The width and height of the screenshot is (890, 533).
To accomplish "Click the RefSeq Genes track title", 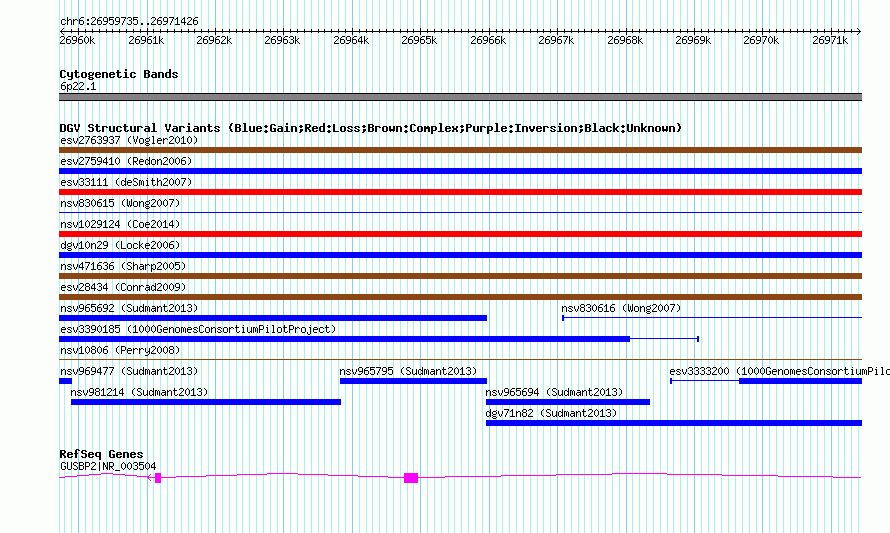I will pyautogui.click(x=101, y=454).
